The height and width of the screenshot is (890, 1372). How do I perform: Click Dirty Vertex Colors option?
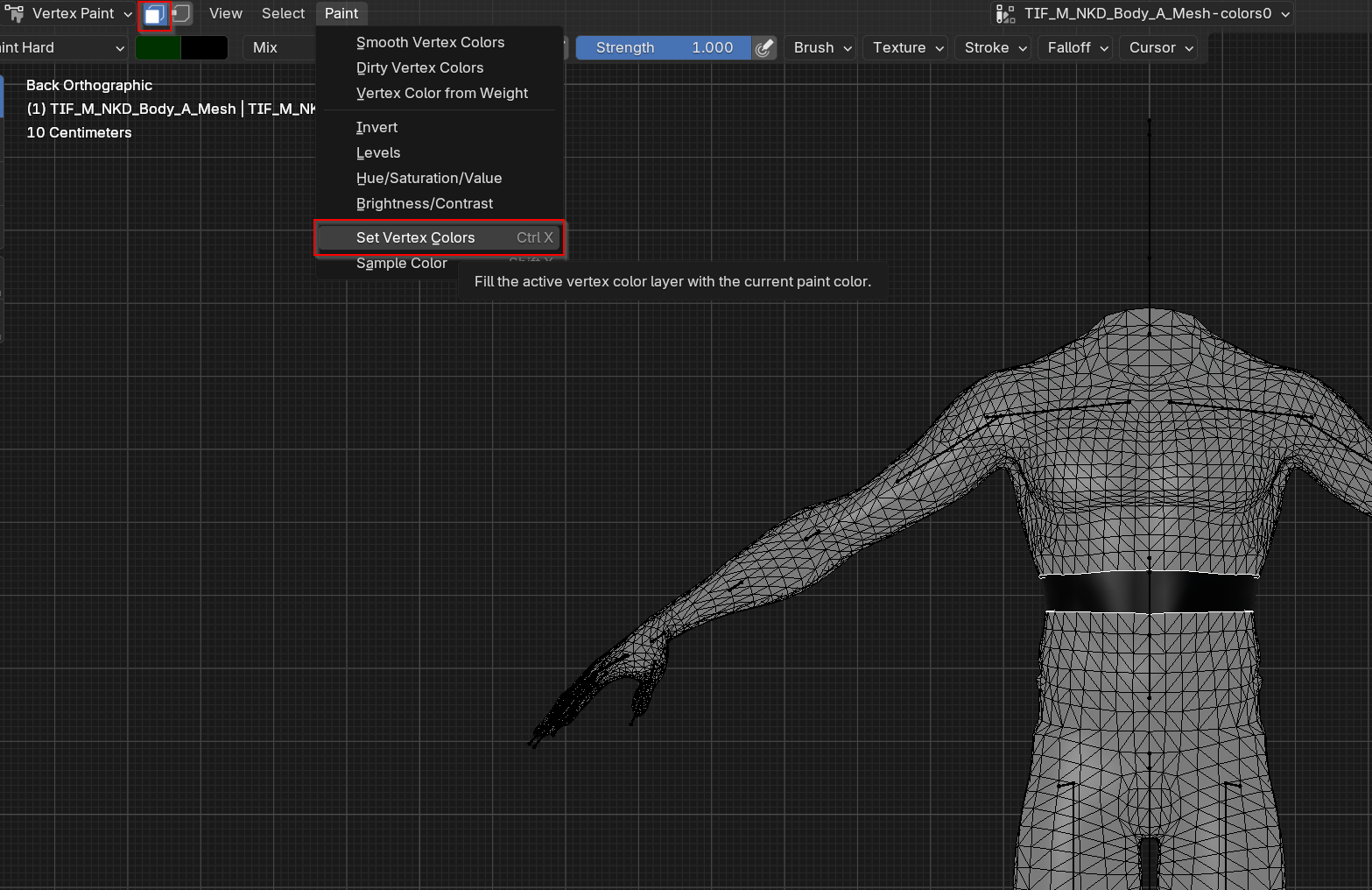(x=419, y=68)
